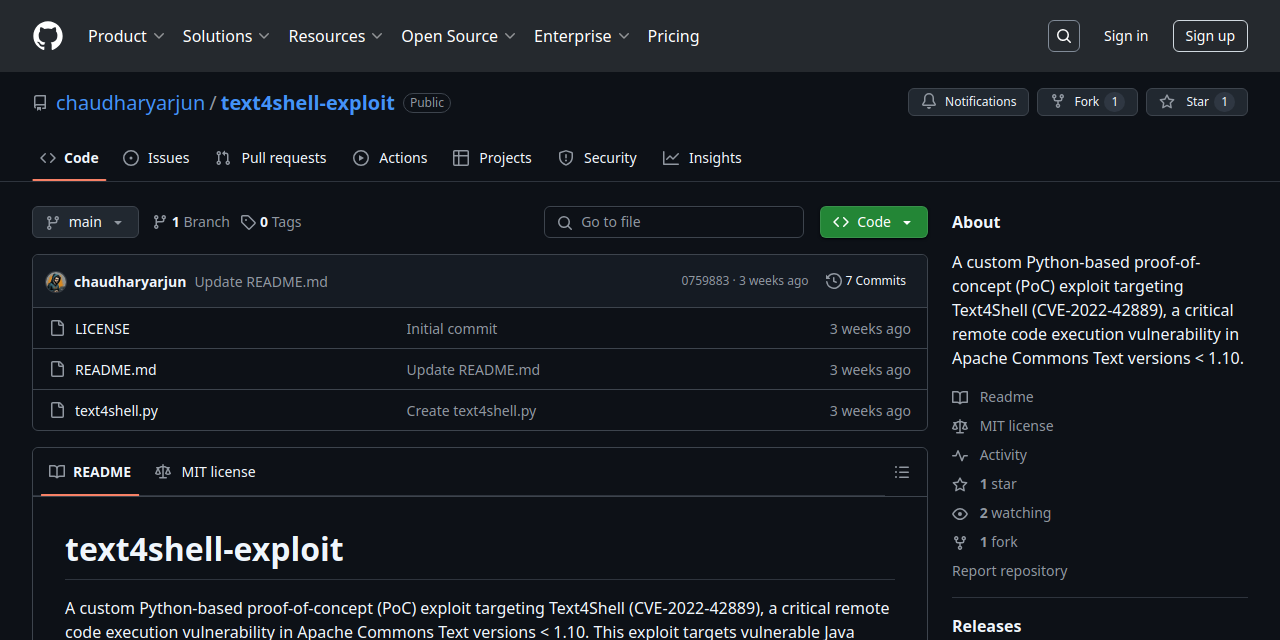Switch to the Actions tab
The image size is (1280, 640).
(390, 158)
